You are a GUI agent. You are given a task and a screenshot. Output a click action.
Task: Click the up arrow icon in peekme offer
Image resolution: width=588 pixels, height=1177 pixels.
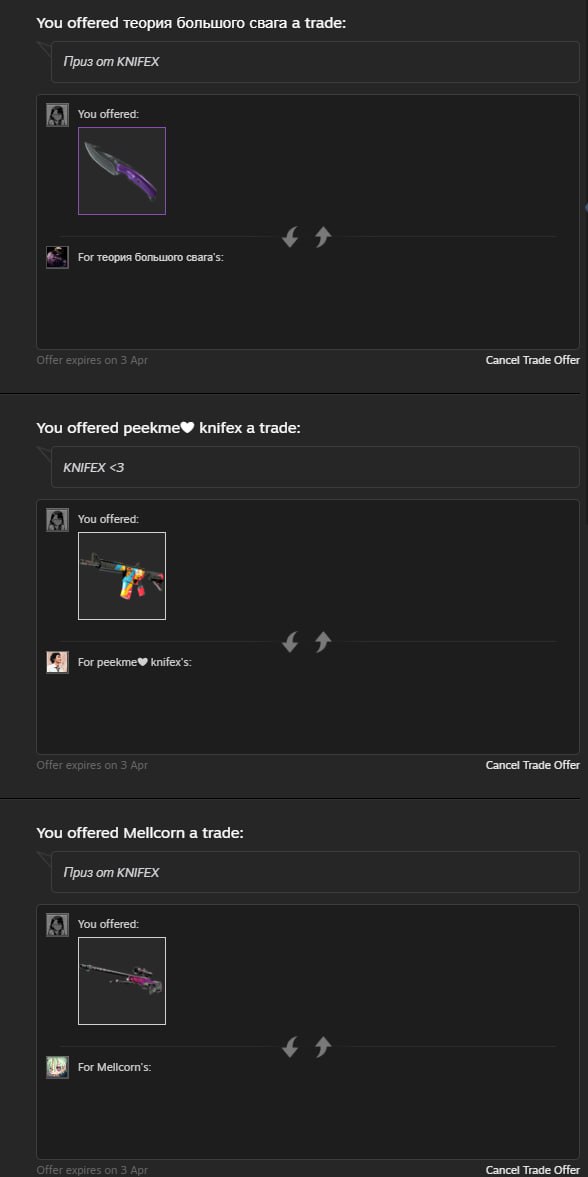coord(323,642)
